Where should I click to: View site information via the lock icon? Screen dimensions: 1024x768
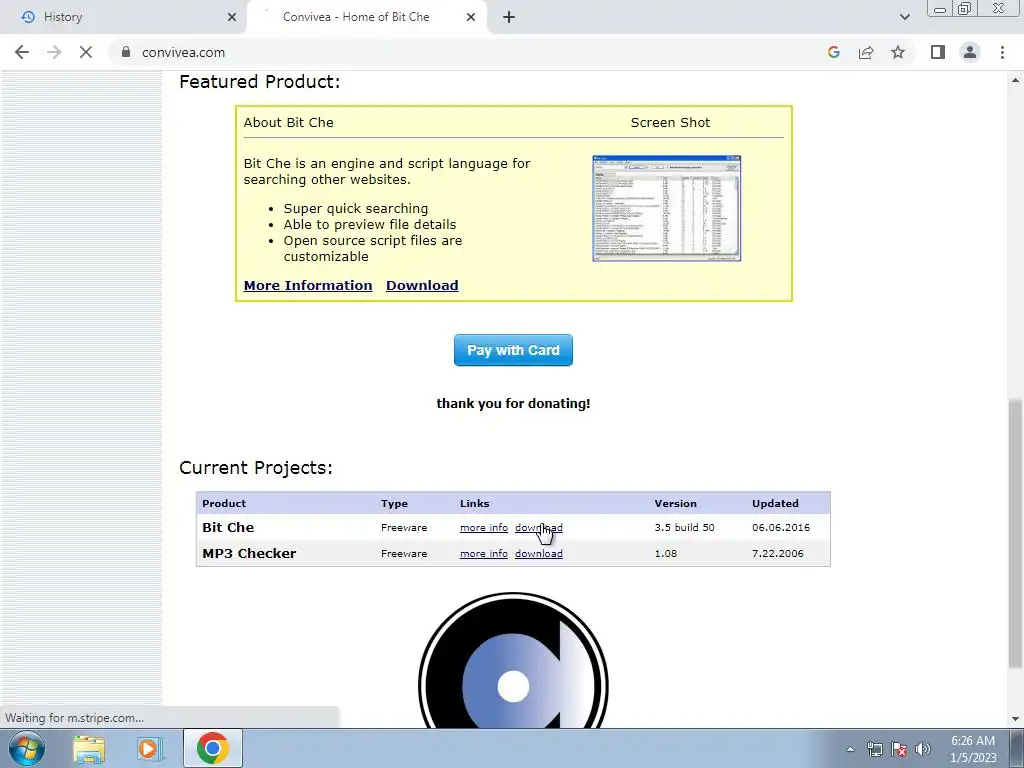(125, 52)
